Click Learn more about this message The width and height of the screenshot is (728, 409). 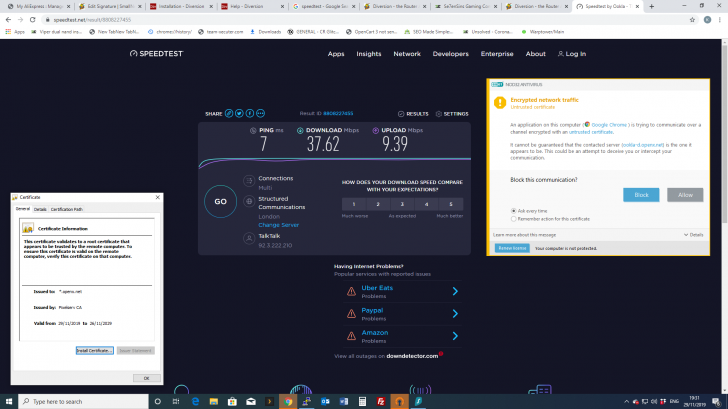coord(524,235)
